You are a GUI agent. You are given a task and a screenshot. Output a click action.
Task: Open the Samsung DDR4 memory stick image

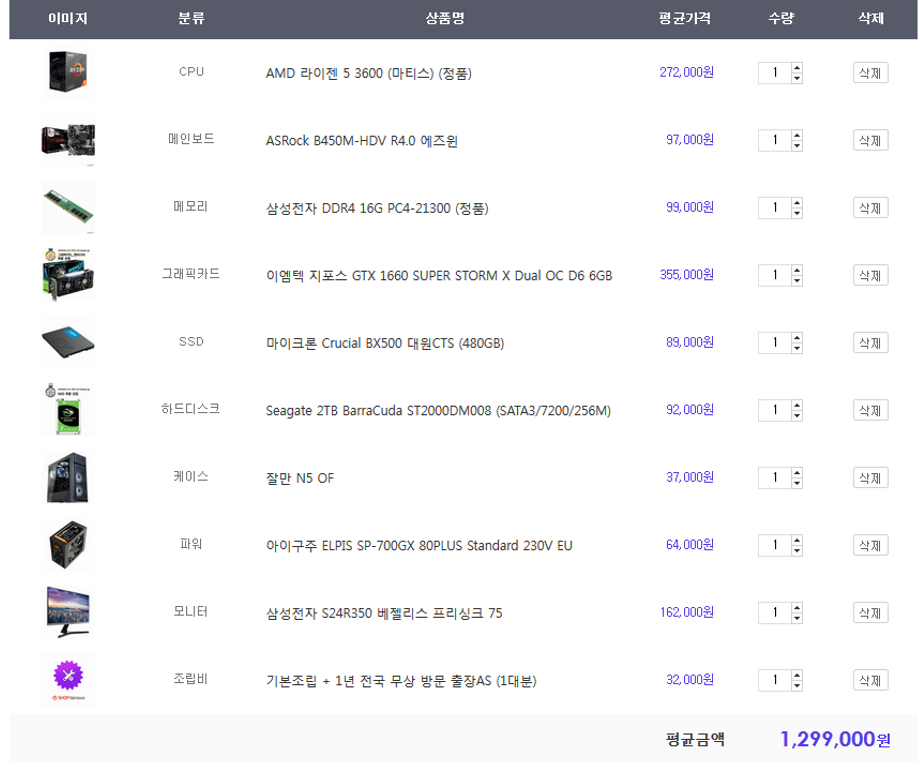pos(68,207)
